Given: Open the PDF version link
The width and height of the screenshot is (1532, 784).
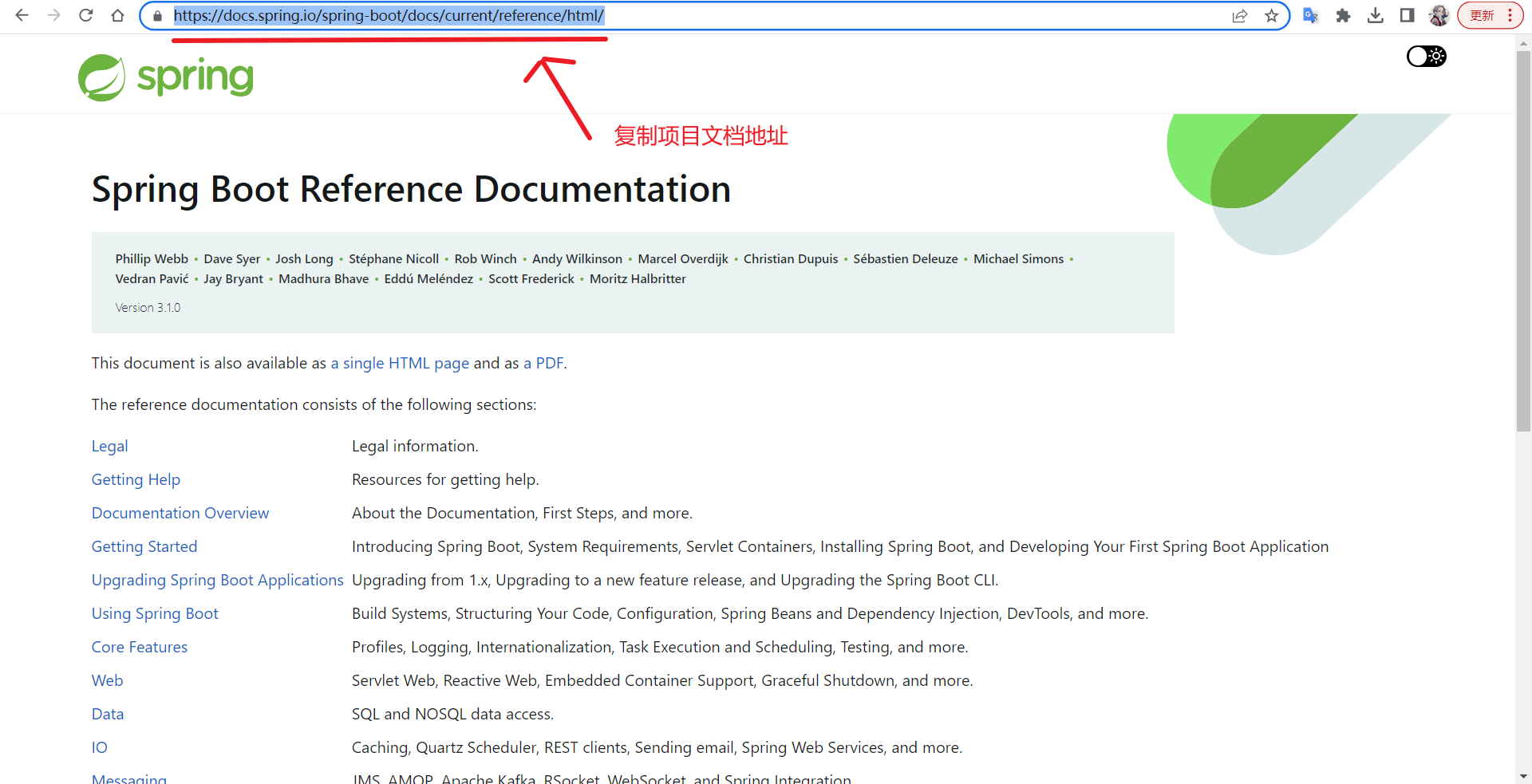Looking at the screenshot, I should point(543,363).
